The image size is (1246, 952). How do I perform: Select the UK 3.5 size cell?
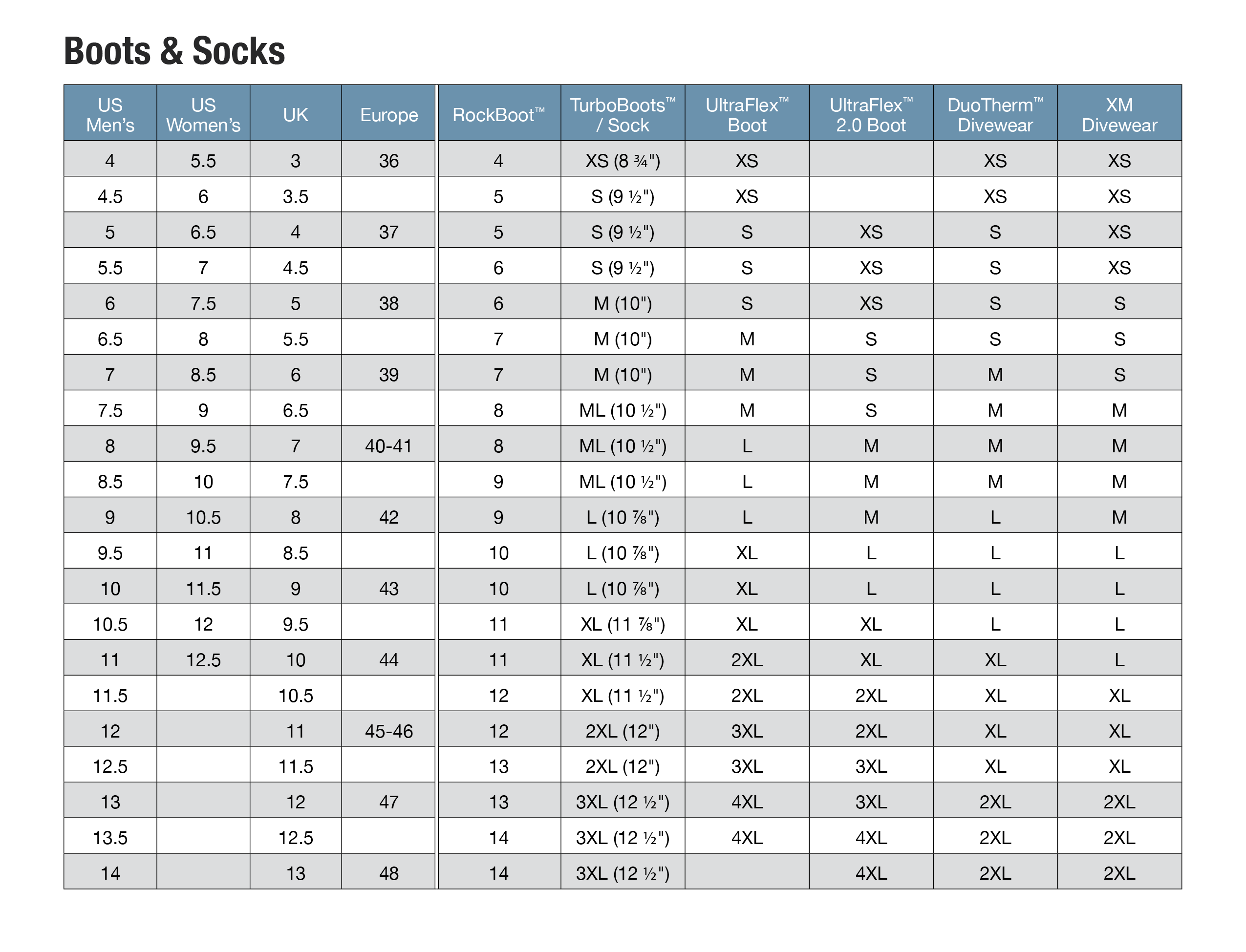[x=295, y=196]
